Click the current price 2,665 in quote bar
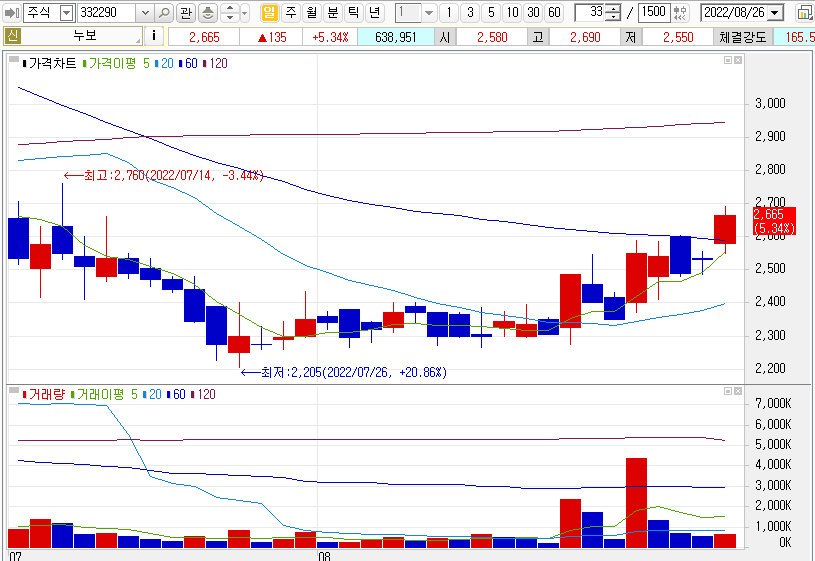The height and width of the screenshot is (561, 815). click(x=204, y=37)
